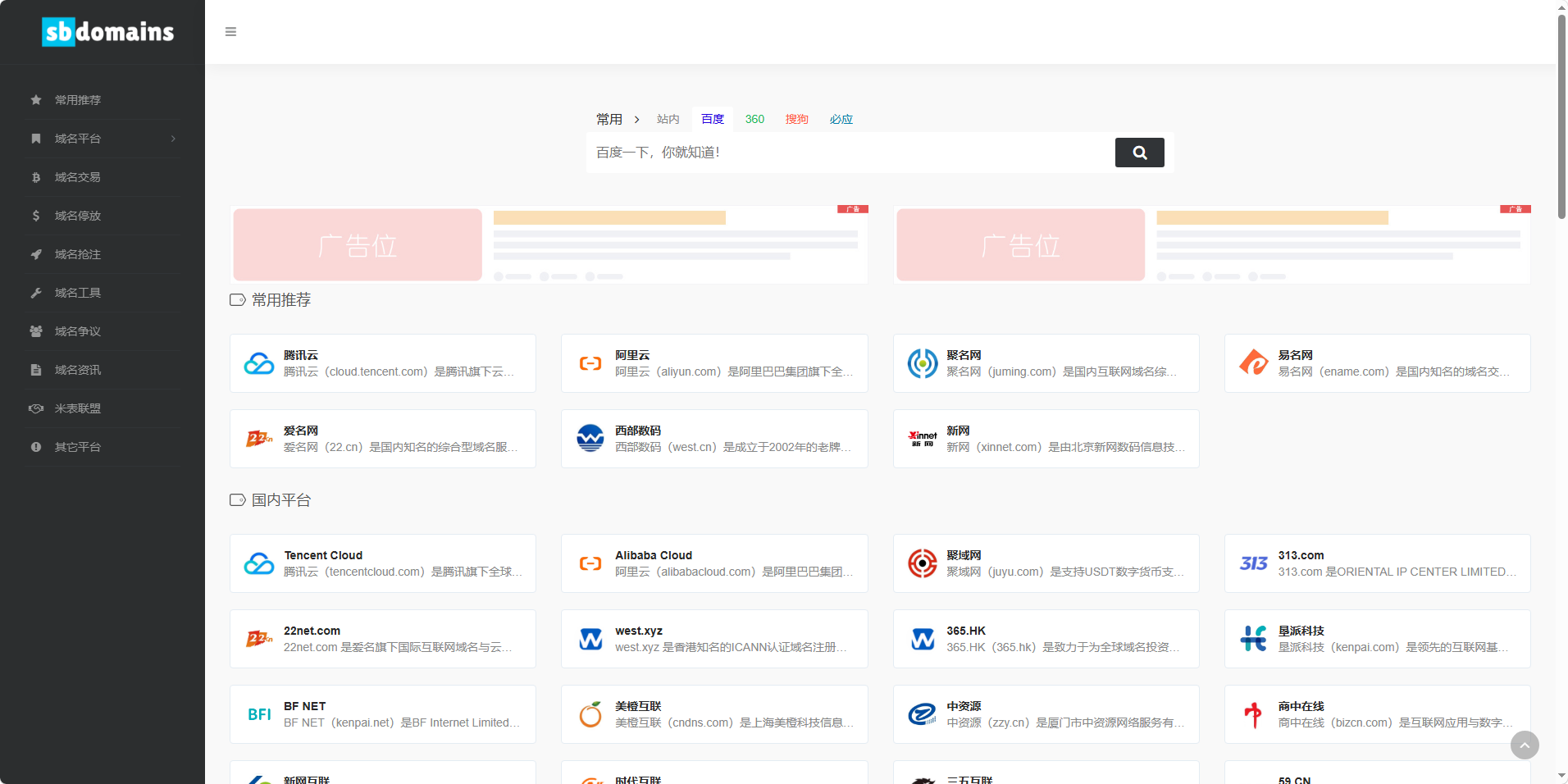The image size is (1568, 784).
Task: Click the west.xyz W logo icon
Action: coord(590,639)
